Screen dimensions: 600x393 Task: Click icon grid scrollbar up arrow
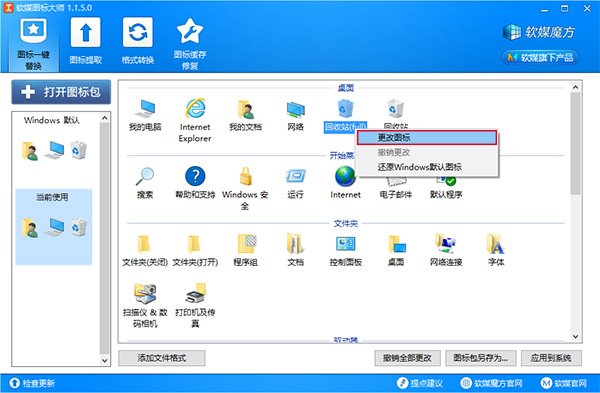[576, 87]
